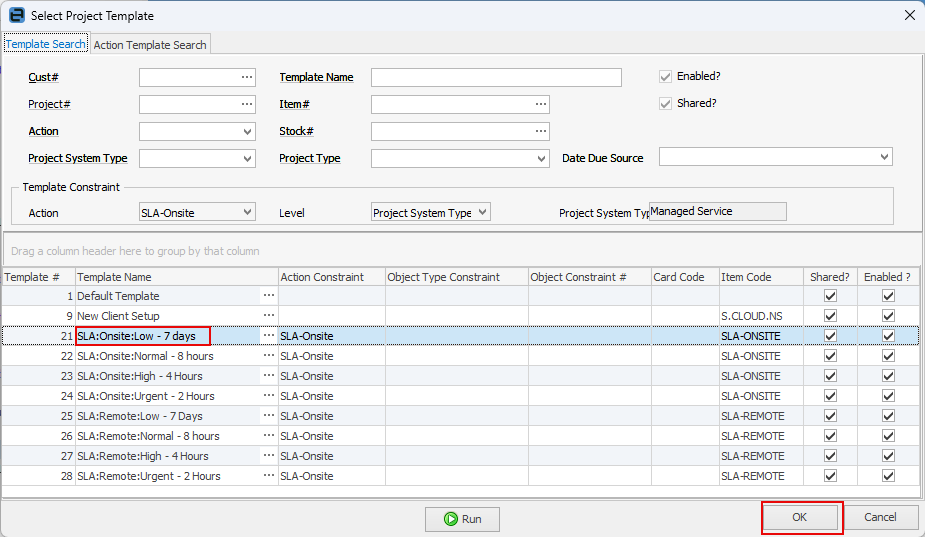Viewport: 925px width, 537px height.
Task: Sort by Template # column header
Action: tap(38, 277)
